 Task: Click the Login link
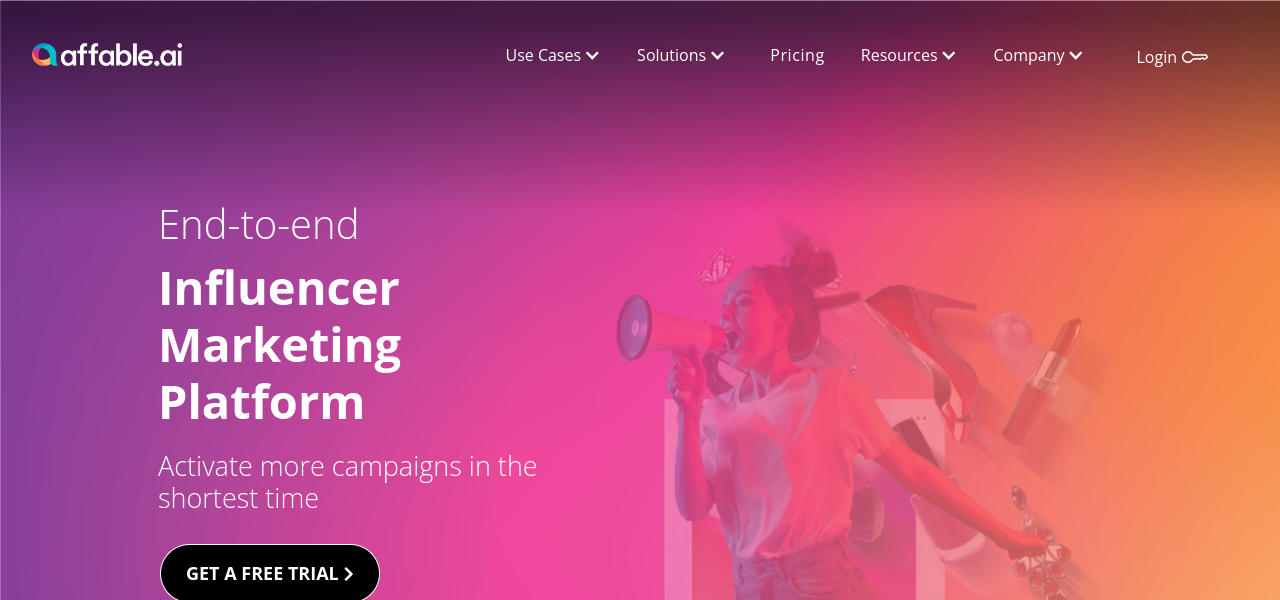click(1156, 58)
